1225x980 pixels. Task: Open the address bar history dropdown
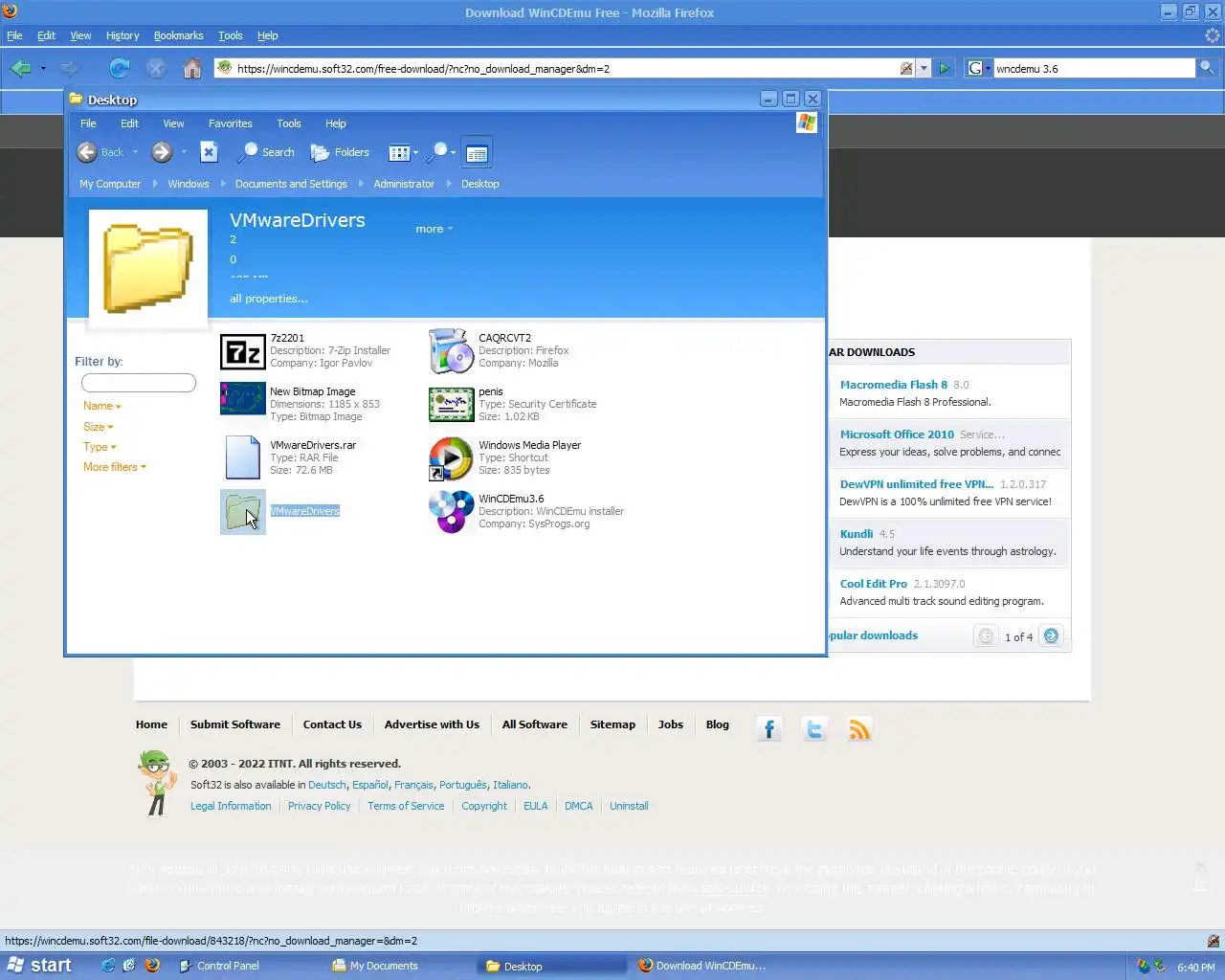pyautogui.click(x=924, y=68)
